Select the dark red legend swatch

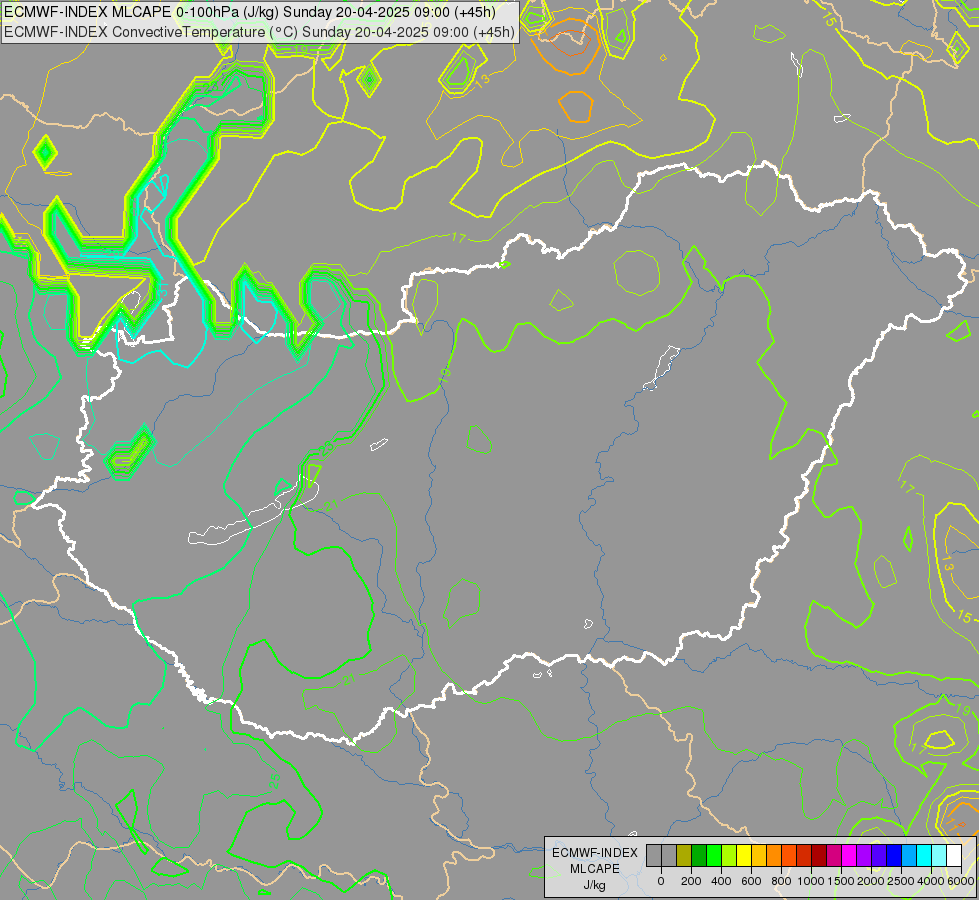(819, 855)
